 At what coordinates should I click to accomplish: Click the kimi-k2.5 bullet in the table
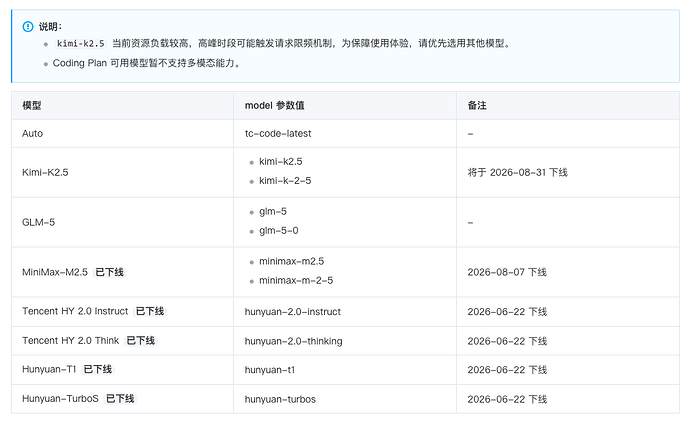pyautogui.click(x=281, y=162)
